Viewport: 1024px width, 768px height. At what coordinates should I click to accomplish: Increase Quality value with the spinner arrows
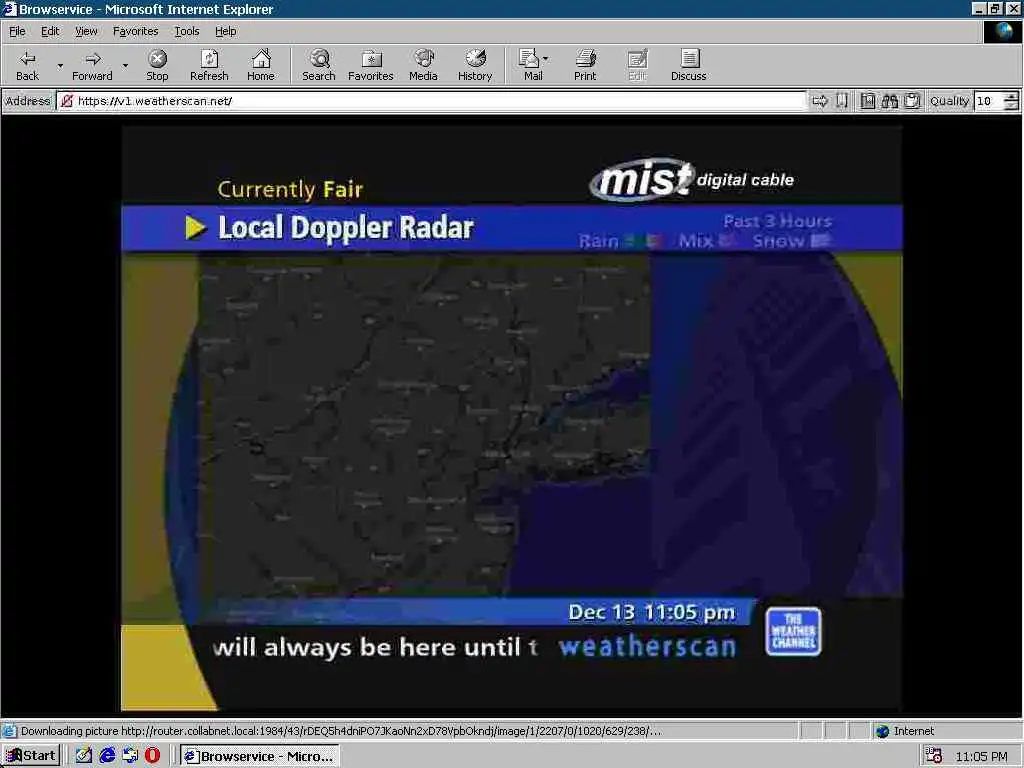[1011, 97]
